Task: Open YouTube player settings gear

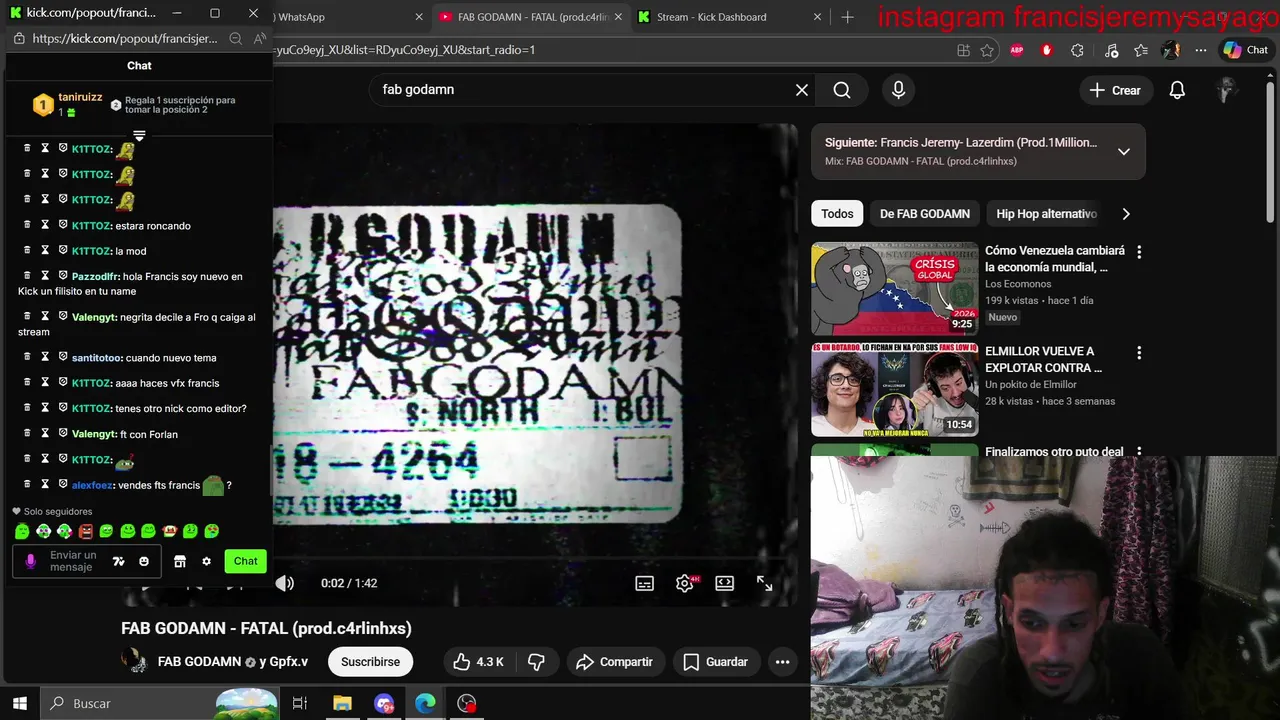Action: (x=685, y=583)
